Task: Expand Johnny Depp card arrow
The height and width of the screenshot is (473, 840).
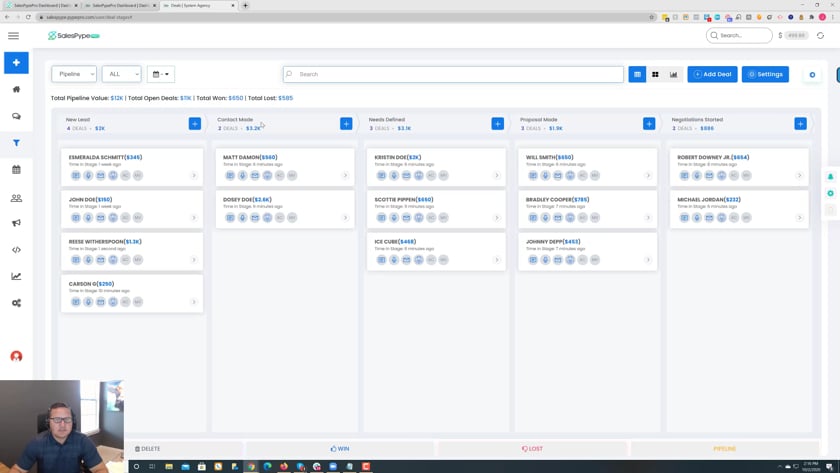Action: pos(648,260)
